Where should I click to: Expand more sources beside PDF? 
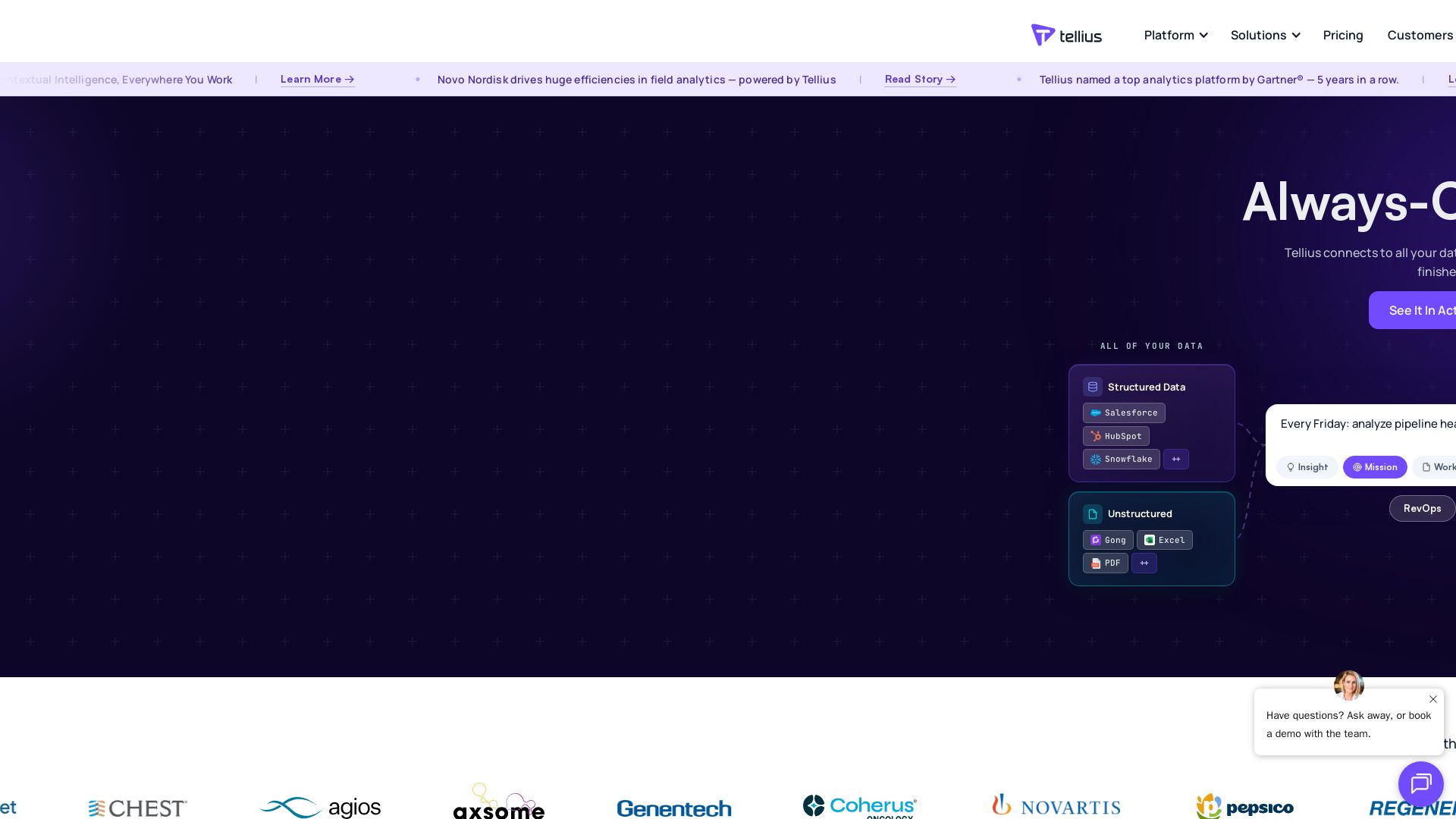coord(1144,563)
